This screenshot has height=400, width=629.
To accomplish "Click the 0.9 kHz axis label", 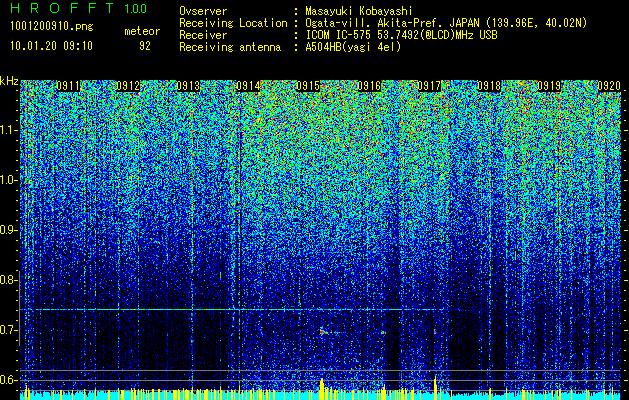I will click(x=9, y=230).
